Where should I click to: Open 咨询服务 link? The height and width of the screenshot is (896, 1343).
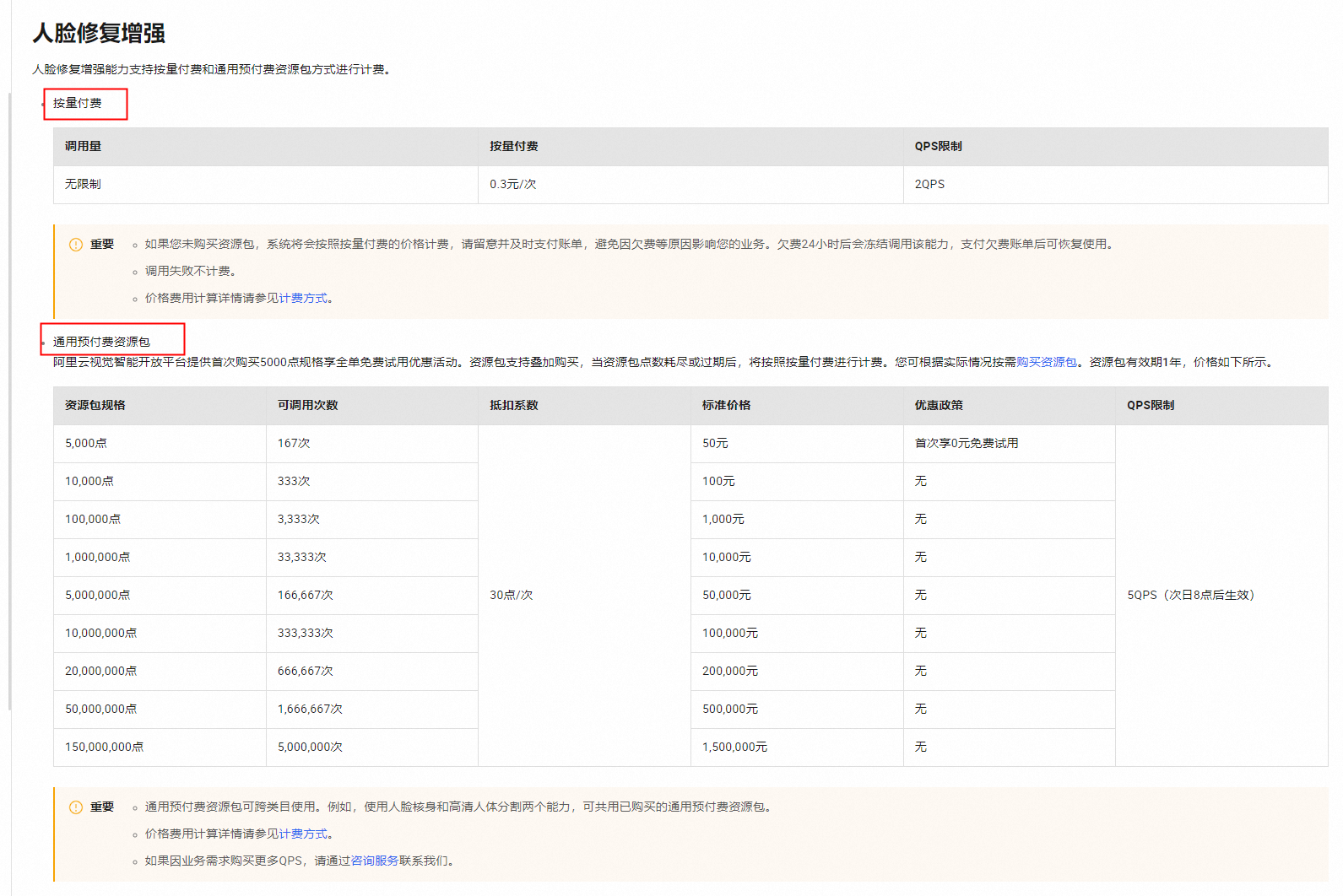tap(375, 861)
